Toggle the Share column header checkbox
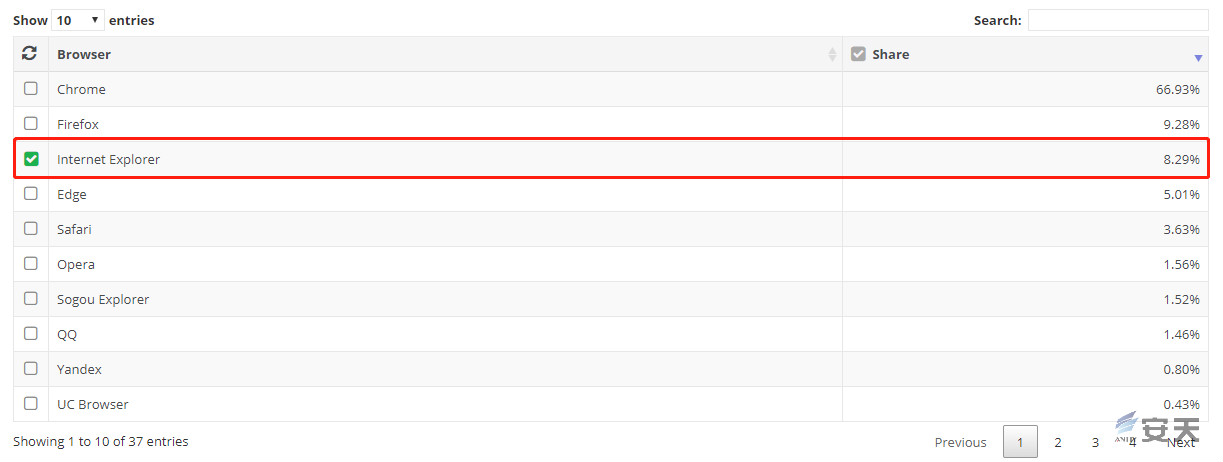This screenshot has width=1223, height=462. click(x=858, y=54)
